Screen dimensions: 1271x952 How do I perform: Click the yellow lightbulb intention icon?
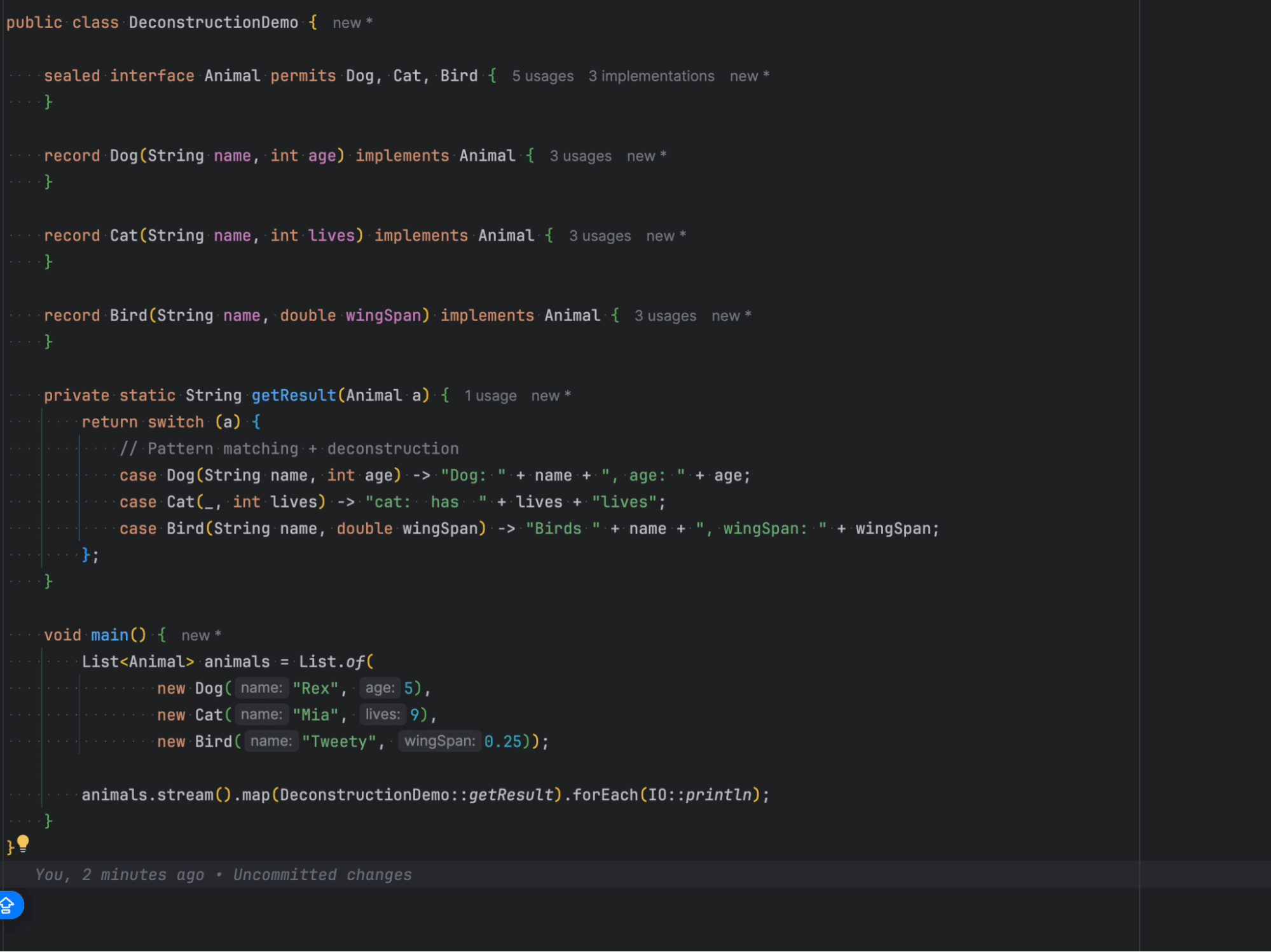tap(24, 844)
